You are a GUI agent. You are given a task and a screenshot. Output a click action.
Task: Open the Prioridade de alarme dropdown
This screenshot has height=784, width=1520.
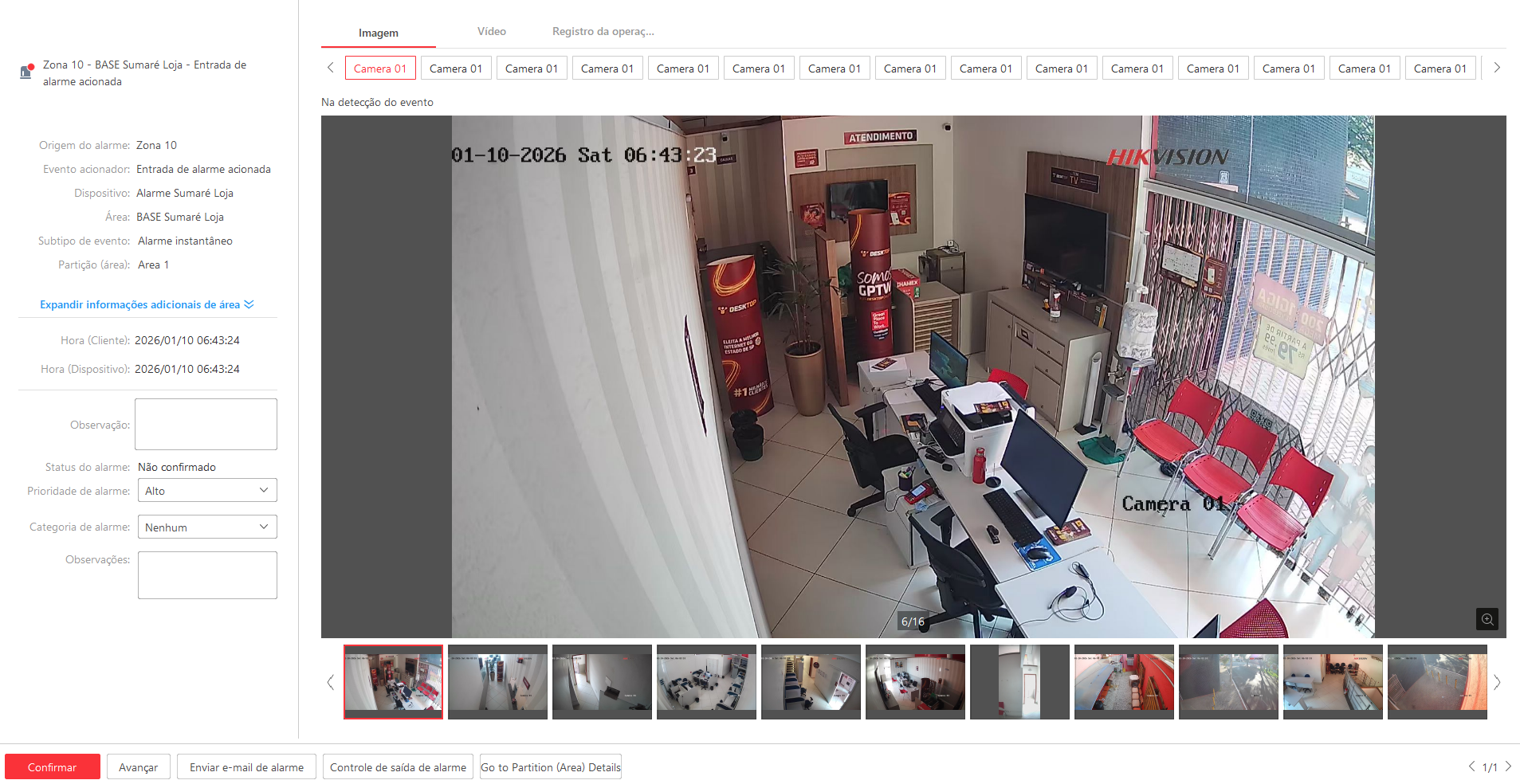pos(207,491)
